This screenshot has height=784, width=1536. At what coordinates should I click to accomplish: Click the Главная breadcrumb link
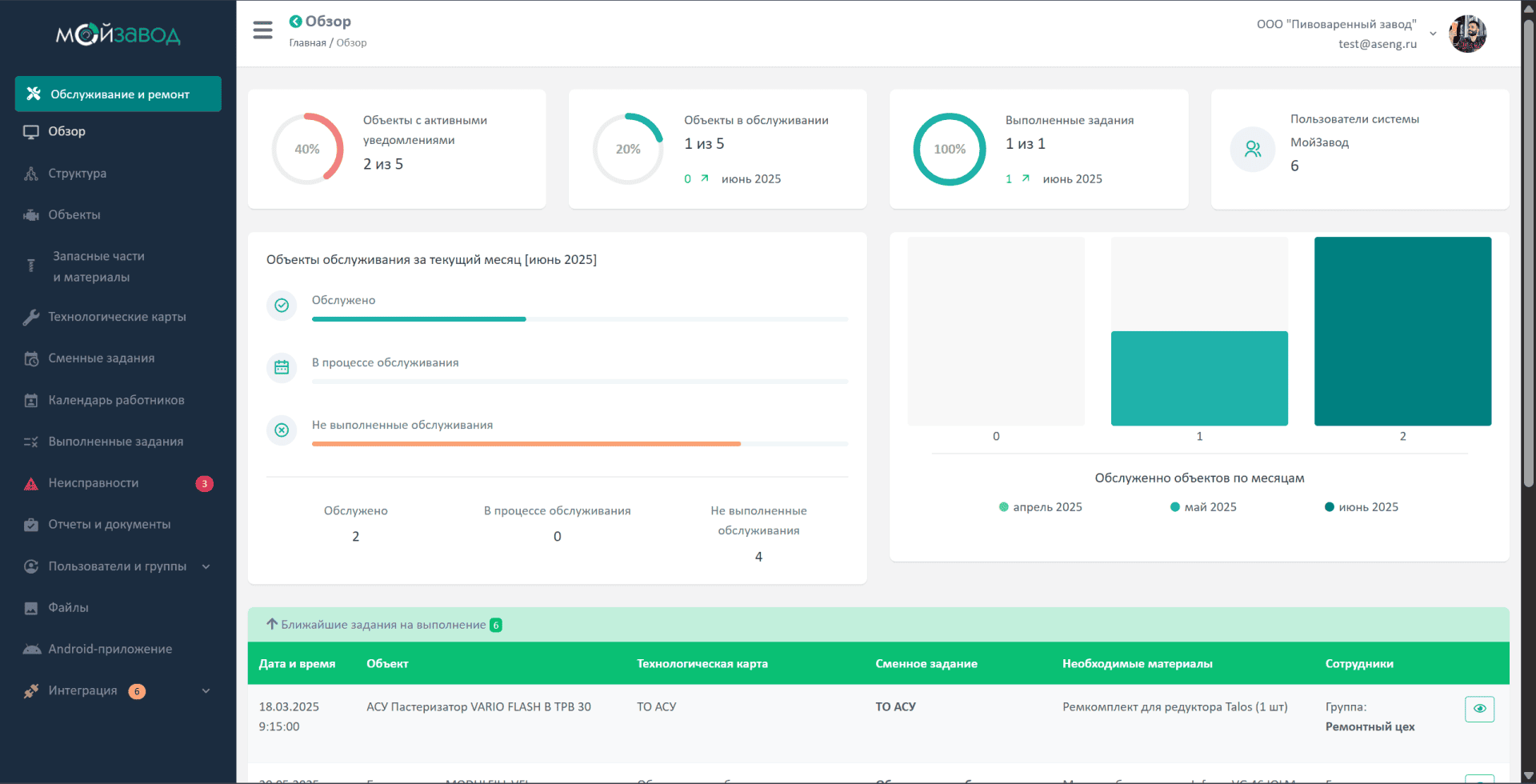click(307, 43)
